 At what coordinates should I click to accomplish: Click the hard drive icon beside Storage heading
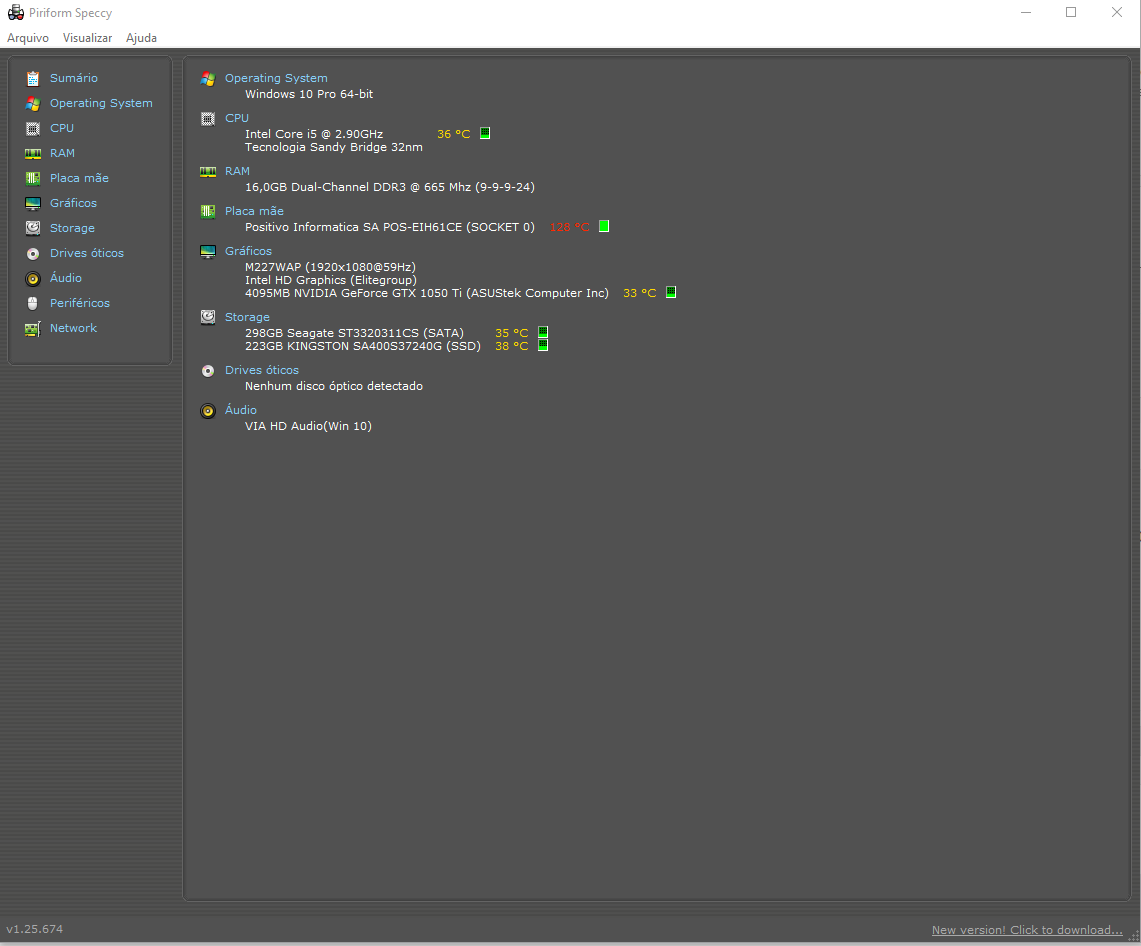pos(208,317)
